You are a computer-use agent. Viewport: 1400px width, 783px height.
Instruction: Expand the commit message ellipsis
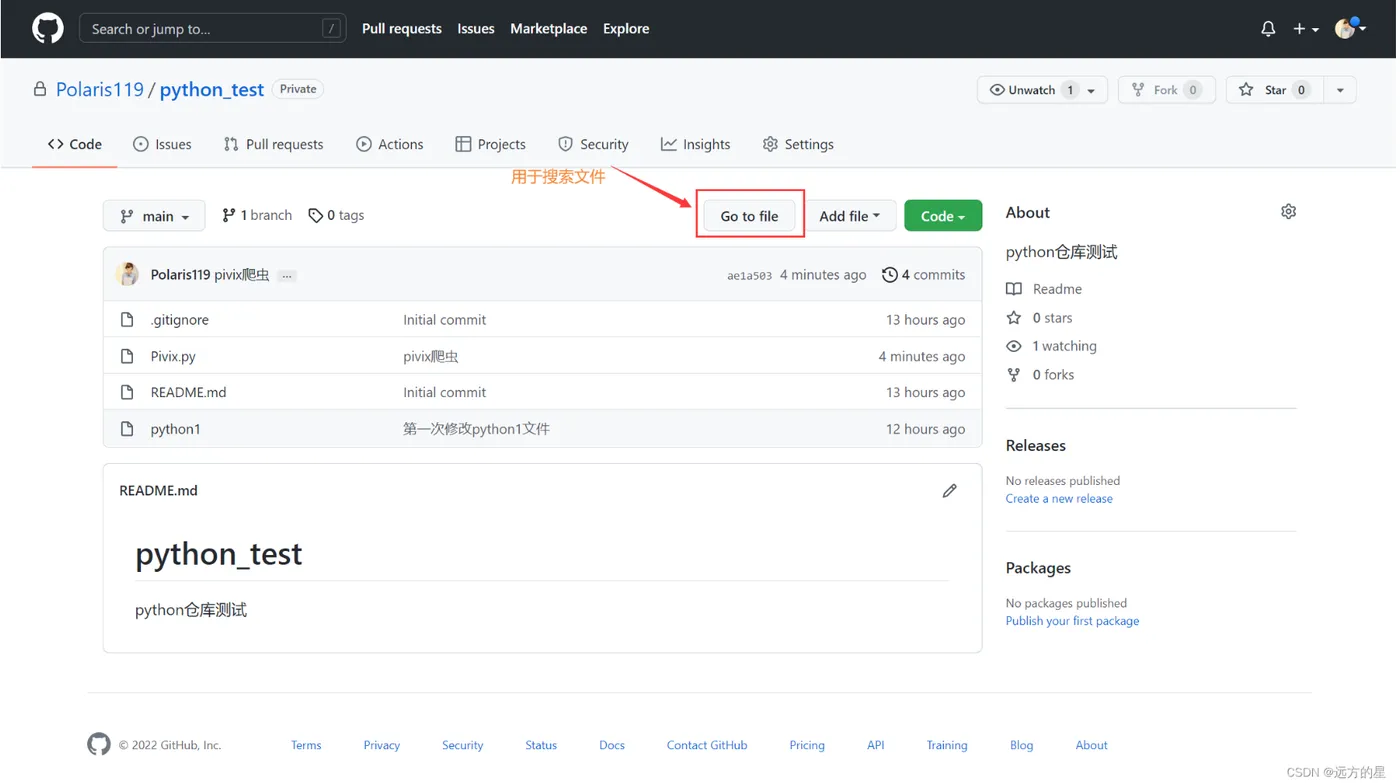[x=288, y=276]
